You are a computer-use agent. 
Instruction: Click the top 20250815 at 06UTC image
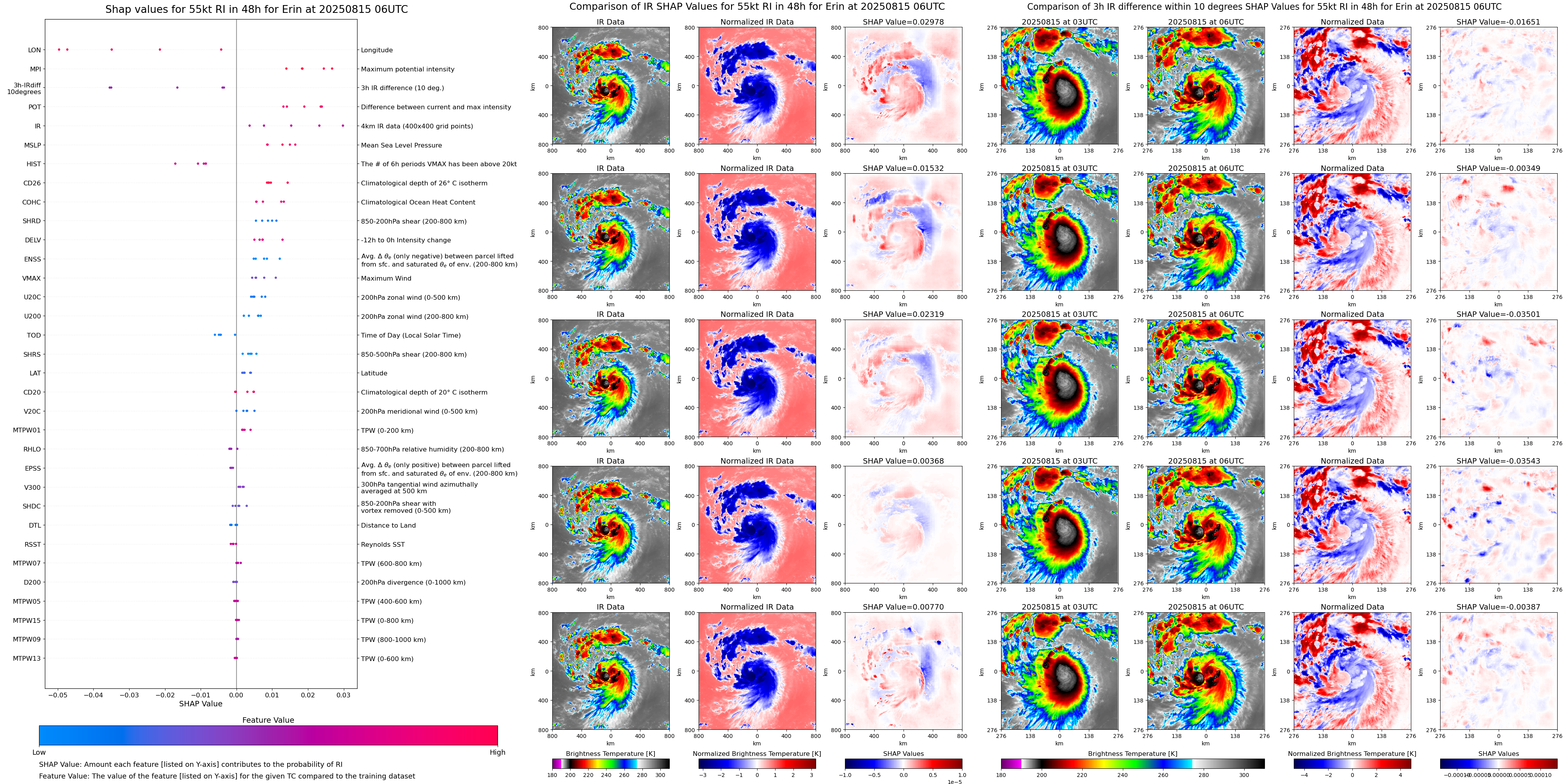[1206, 86]
